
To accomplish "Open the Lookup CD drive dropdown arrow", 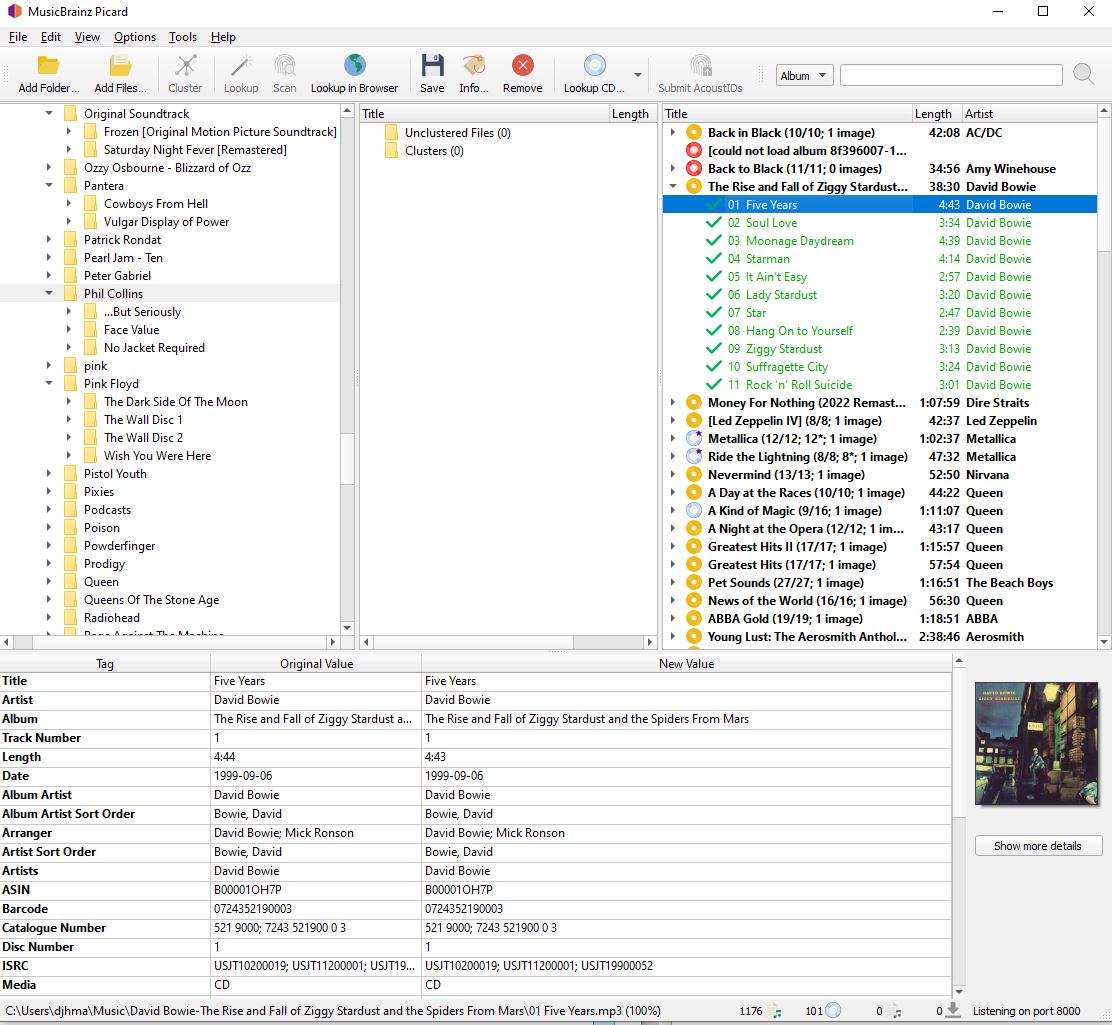I will (638, 75).
